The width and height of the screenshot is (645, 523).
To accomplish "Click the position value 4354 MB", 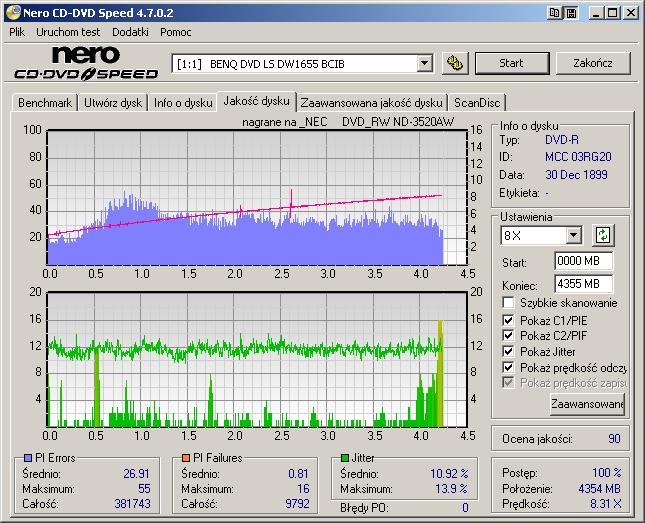I will click(x=599, y=488).
